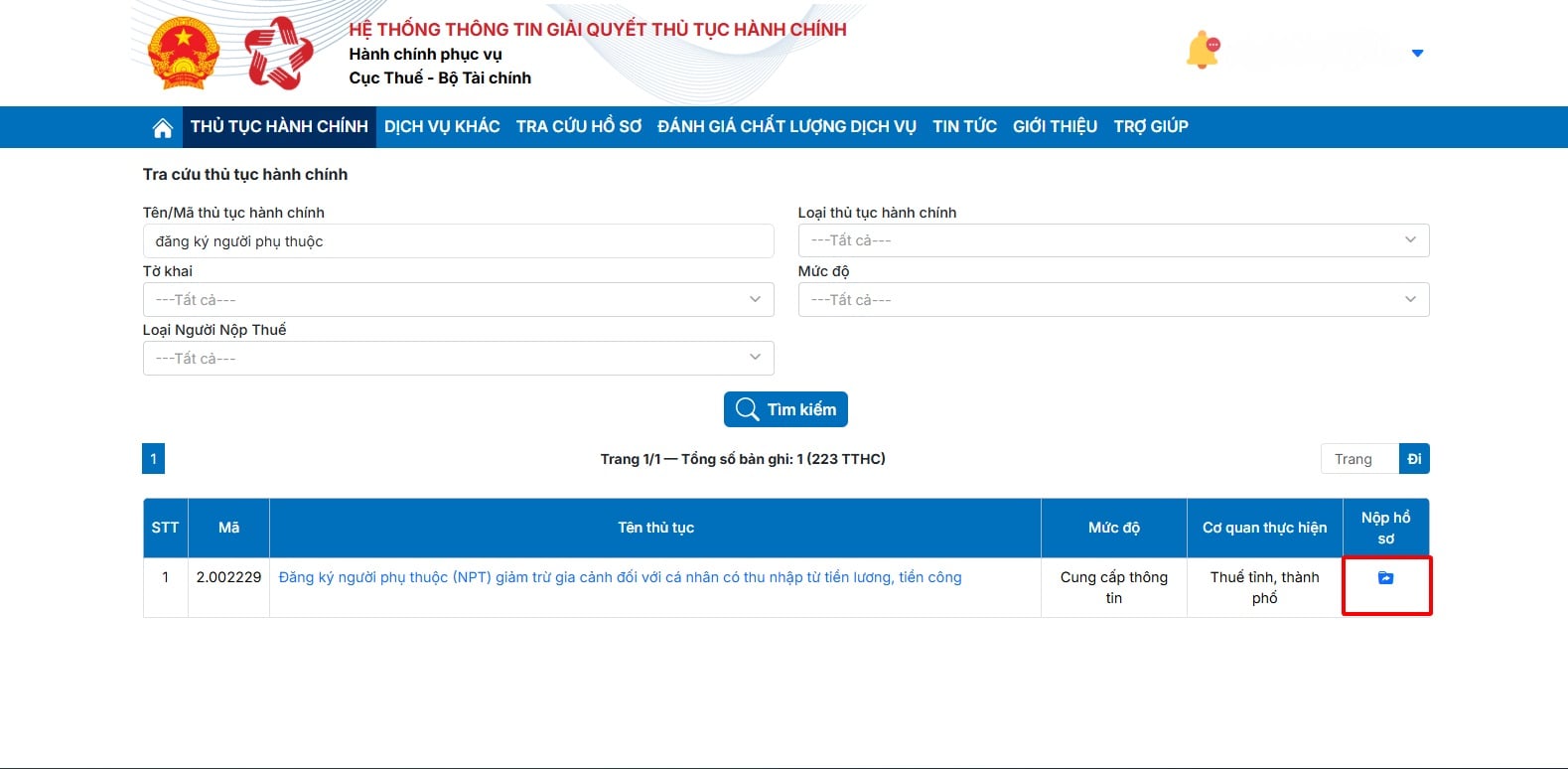Open TRA CỨU HỒ SƠ menu
This screenshot has height=769, width=1568.
[578, 127]
